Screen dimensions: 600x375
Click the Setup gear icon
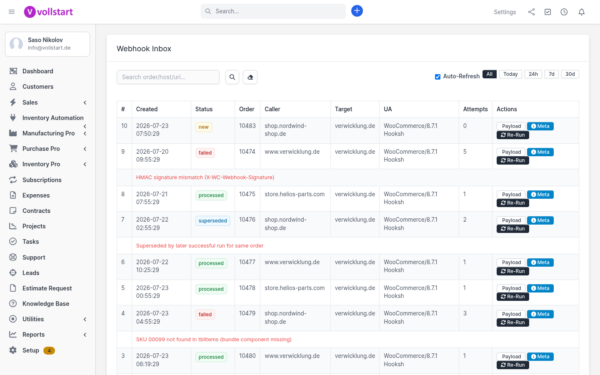(13, 350)
